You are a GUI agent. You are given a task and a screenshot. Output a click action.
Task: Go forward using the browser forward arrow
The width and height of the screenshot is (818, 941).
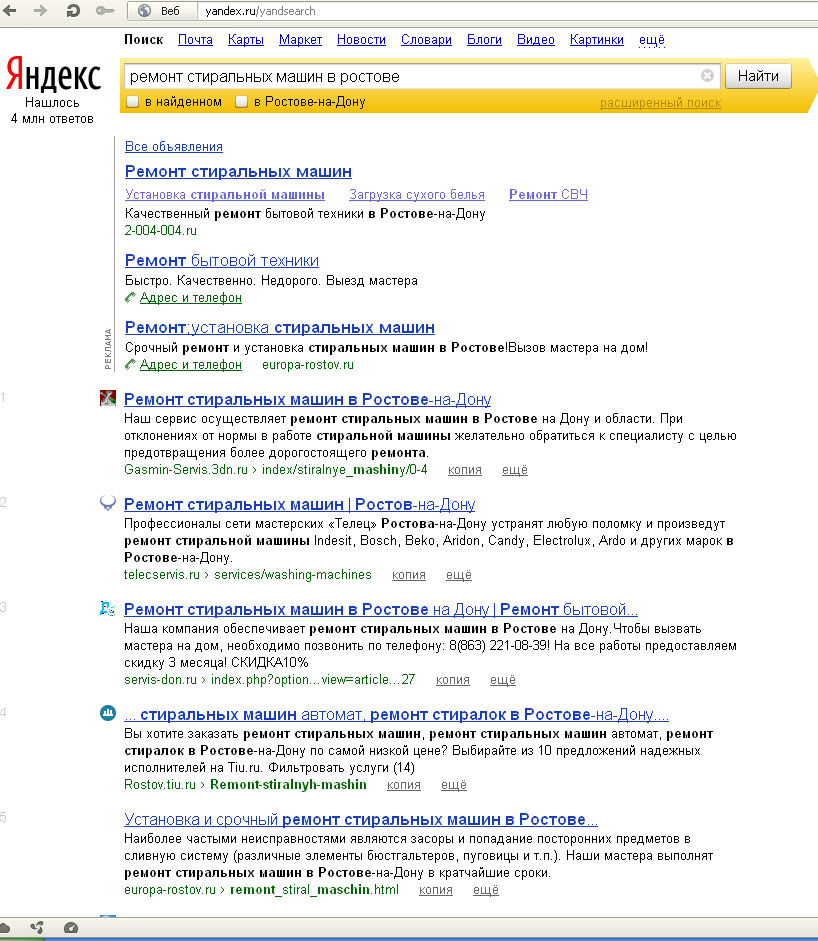(40, 10)
